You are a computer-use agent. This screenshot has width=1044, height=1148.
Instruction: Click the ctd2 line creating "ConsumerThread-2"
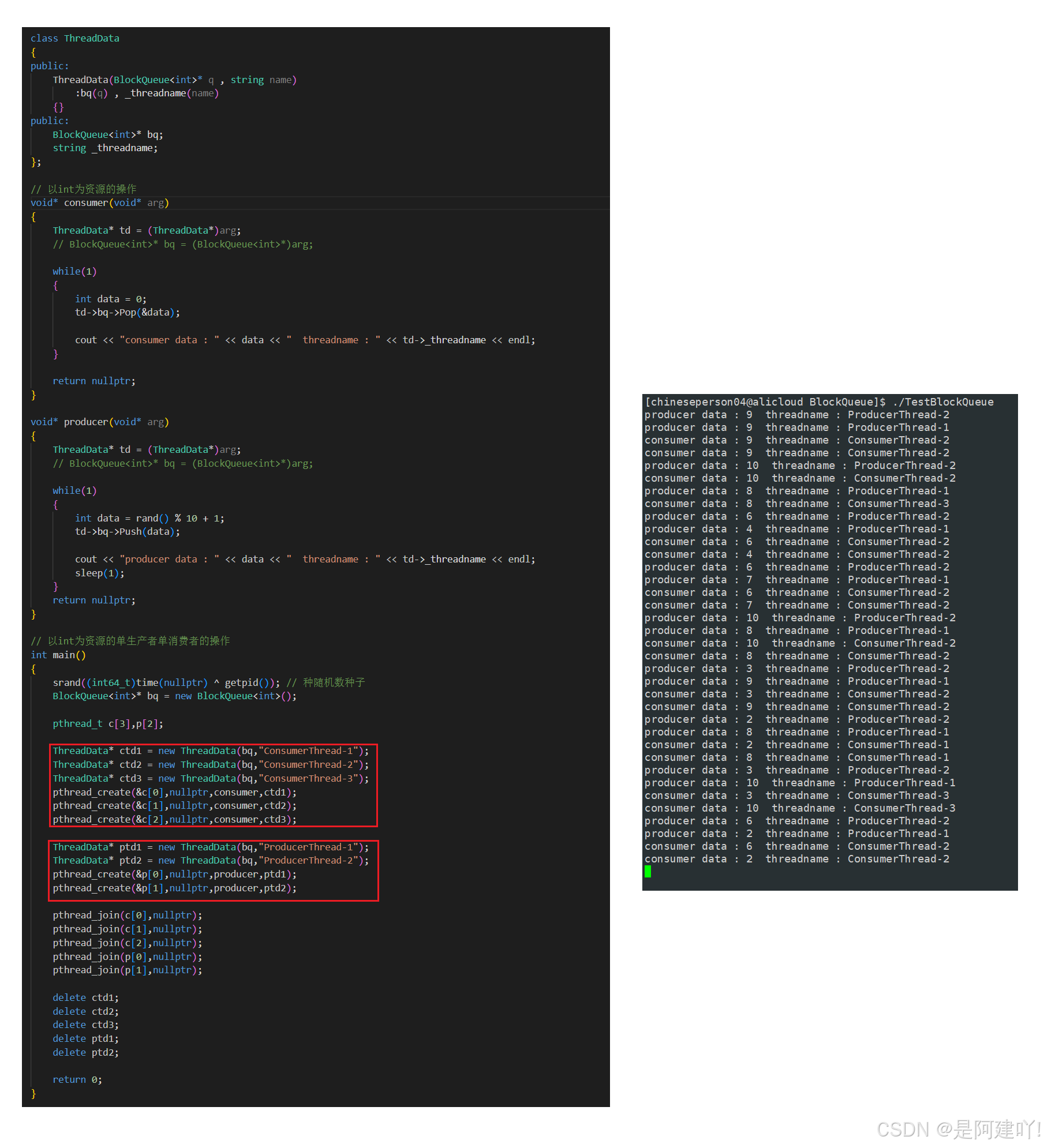[211, 764]
